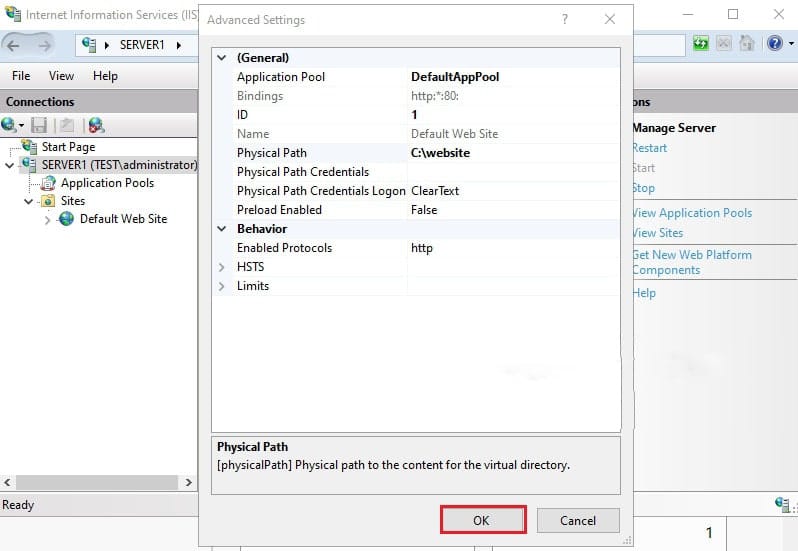The width and height of the screenshot is (798, 551).
Task: Click SERVER1 in the address breadcrumb
Action: click(x=142, y=45)
